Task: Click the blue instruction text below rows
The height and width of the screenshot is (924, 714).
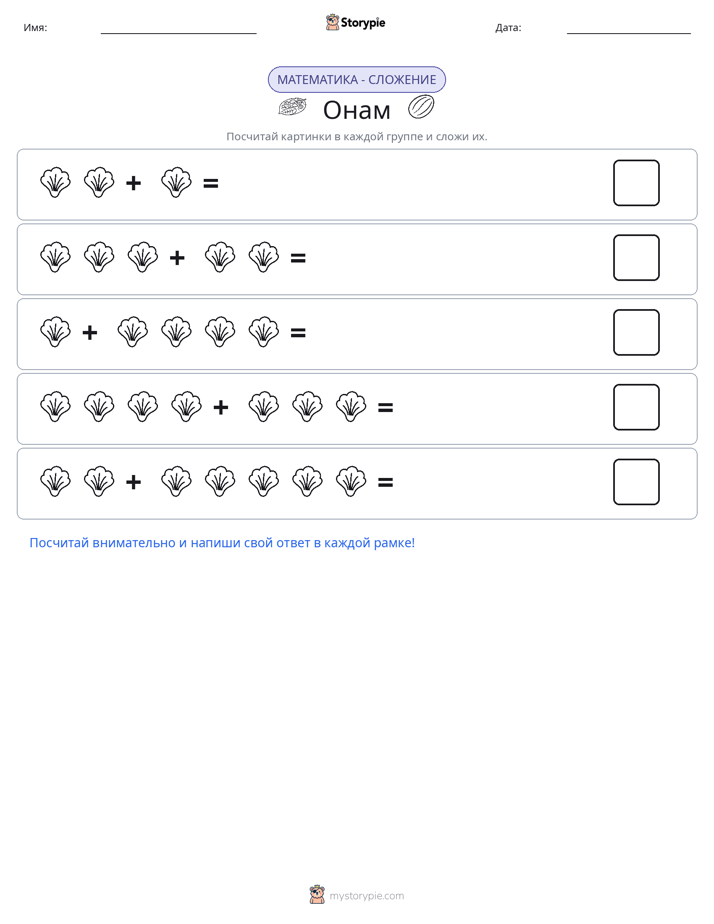Action: 222,543
